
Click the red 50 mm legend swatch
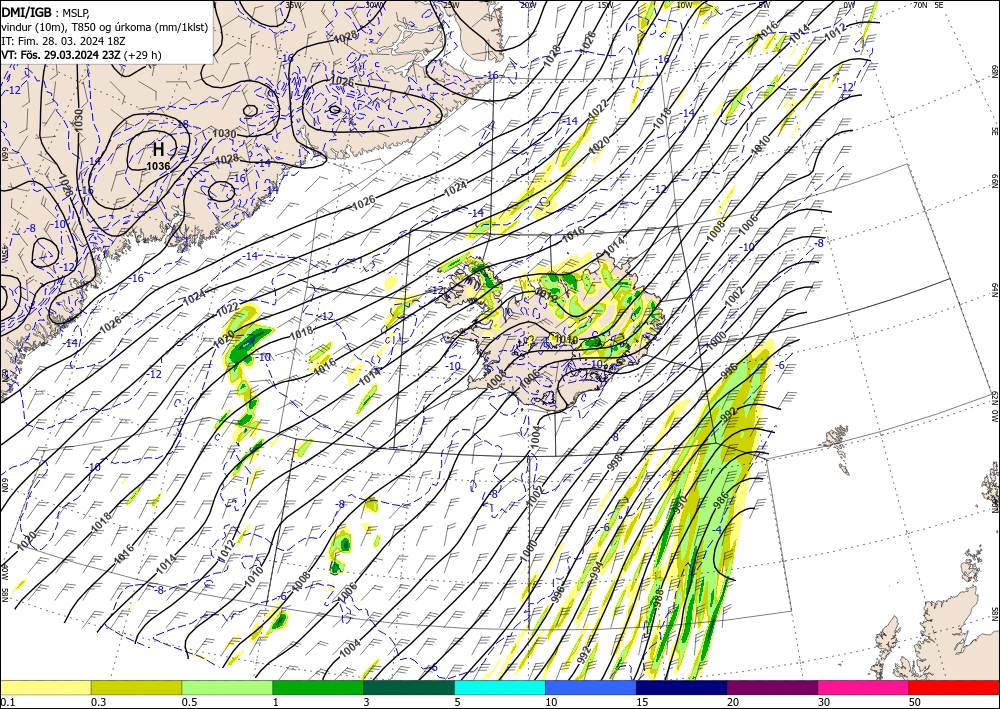tap(954, 687)
